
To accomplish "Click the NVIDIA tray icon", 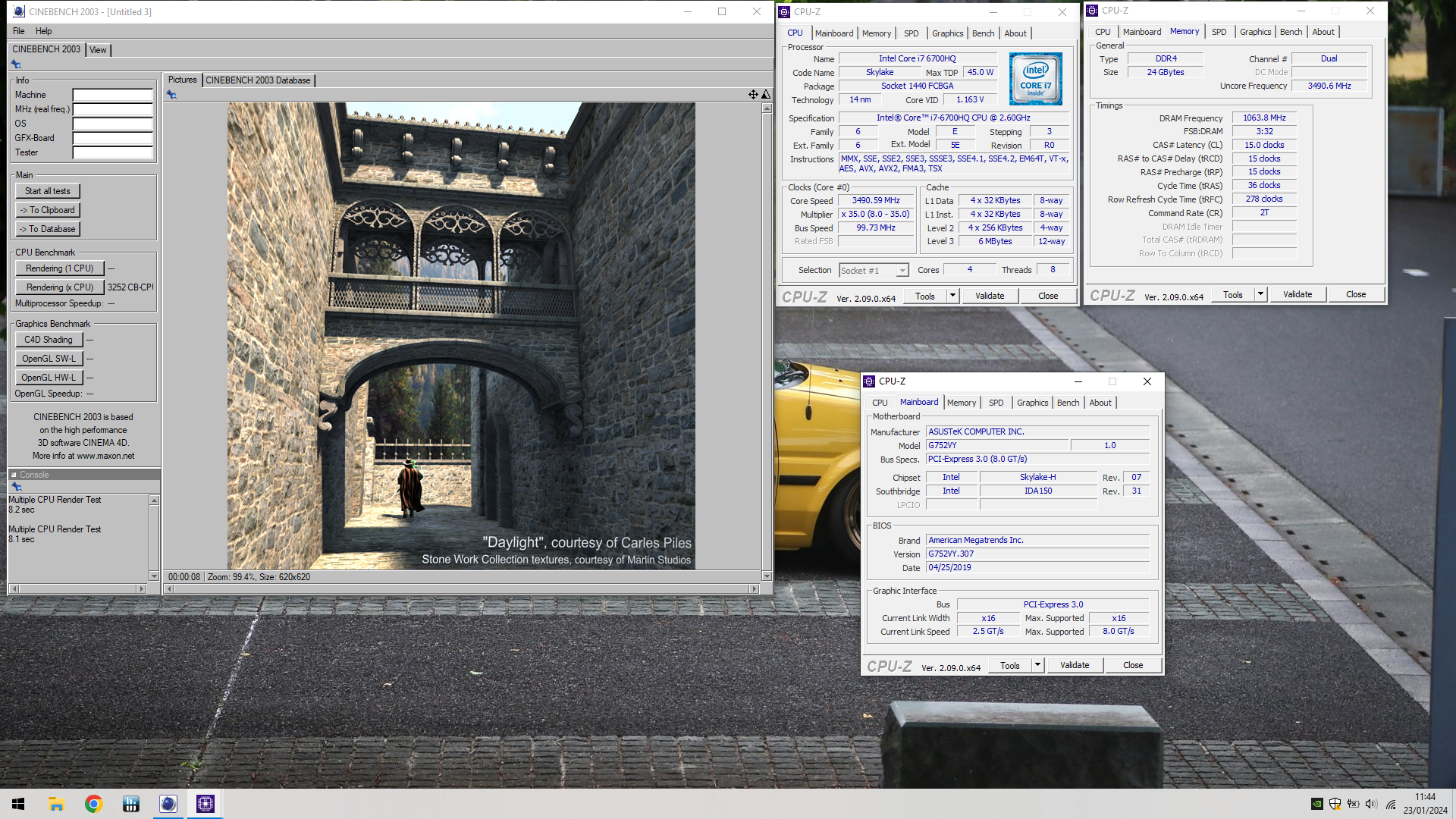I will tap(1317, 804).
